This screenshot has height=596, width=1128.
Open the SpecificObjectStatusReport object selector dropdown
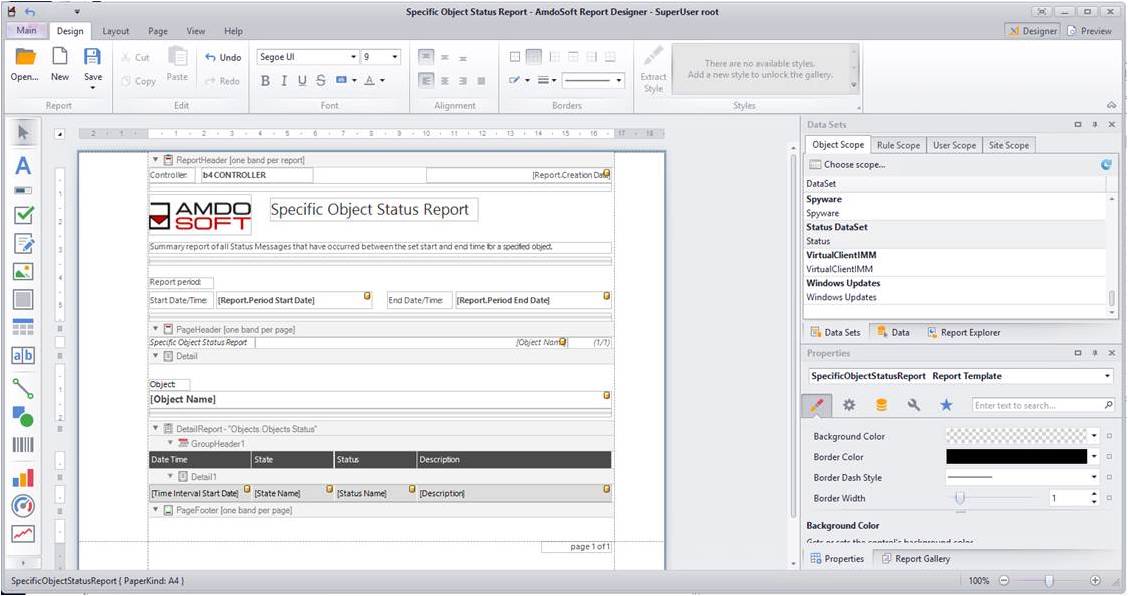[x=1107, y=376]
